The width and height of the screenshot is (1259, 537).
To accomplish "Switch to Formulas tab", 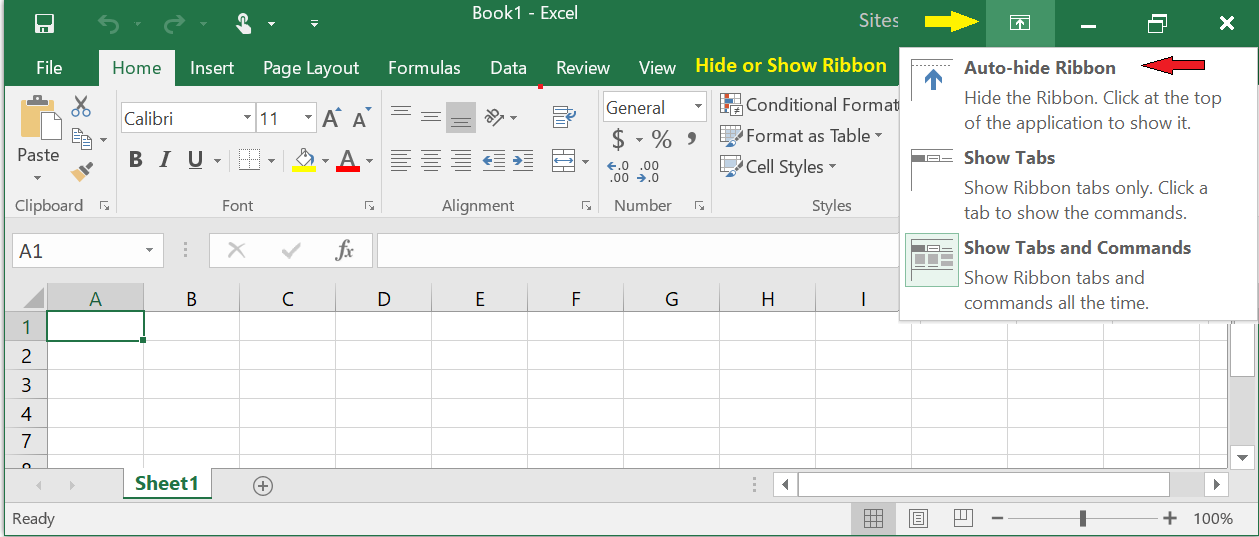I will pyautogui.click(x=424, y=68).
